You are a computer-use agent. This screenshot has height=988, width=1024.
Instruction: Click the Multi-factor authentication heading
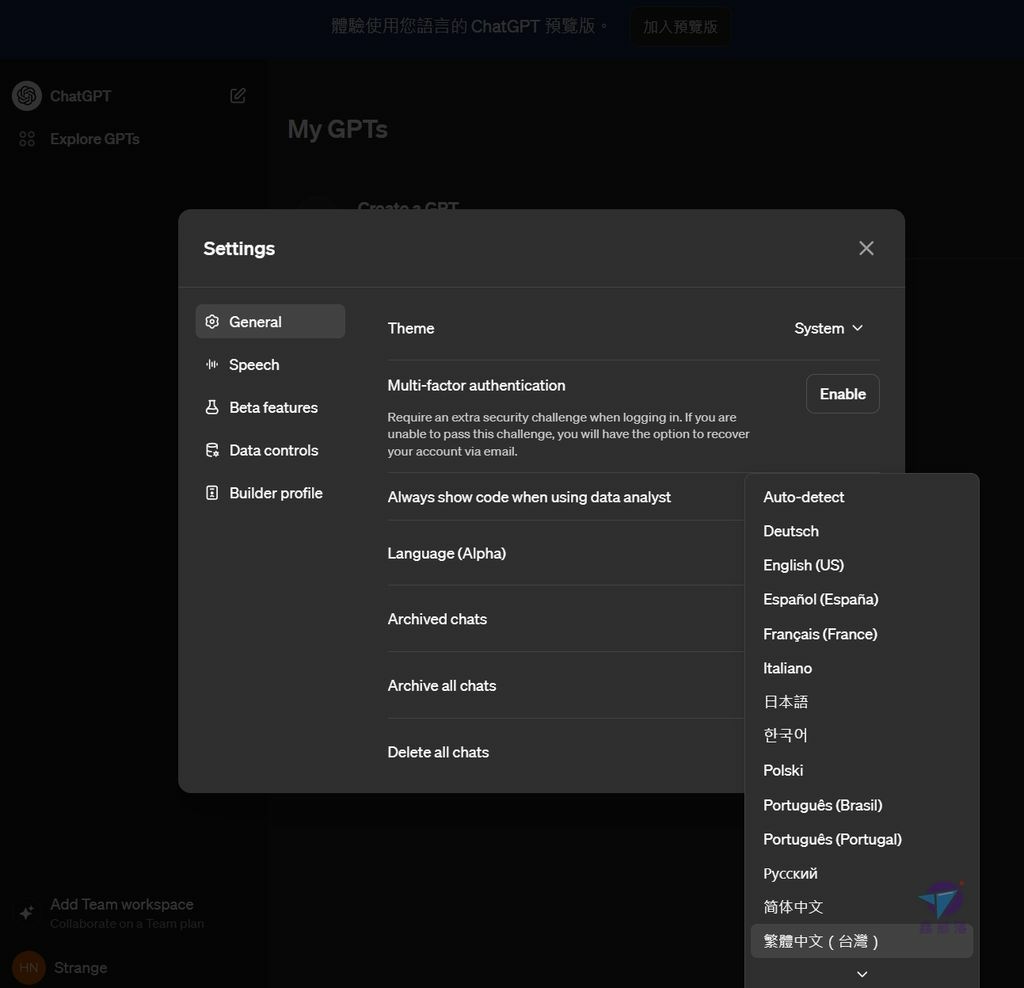[476, 385]
